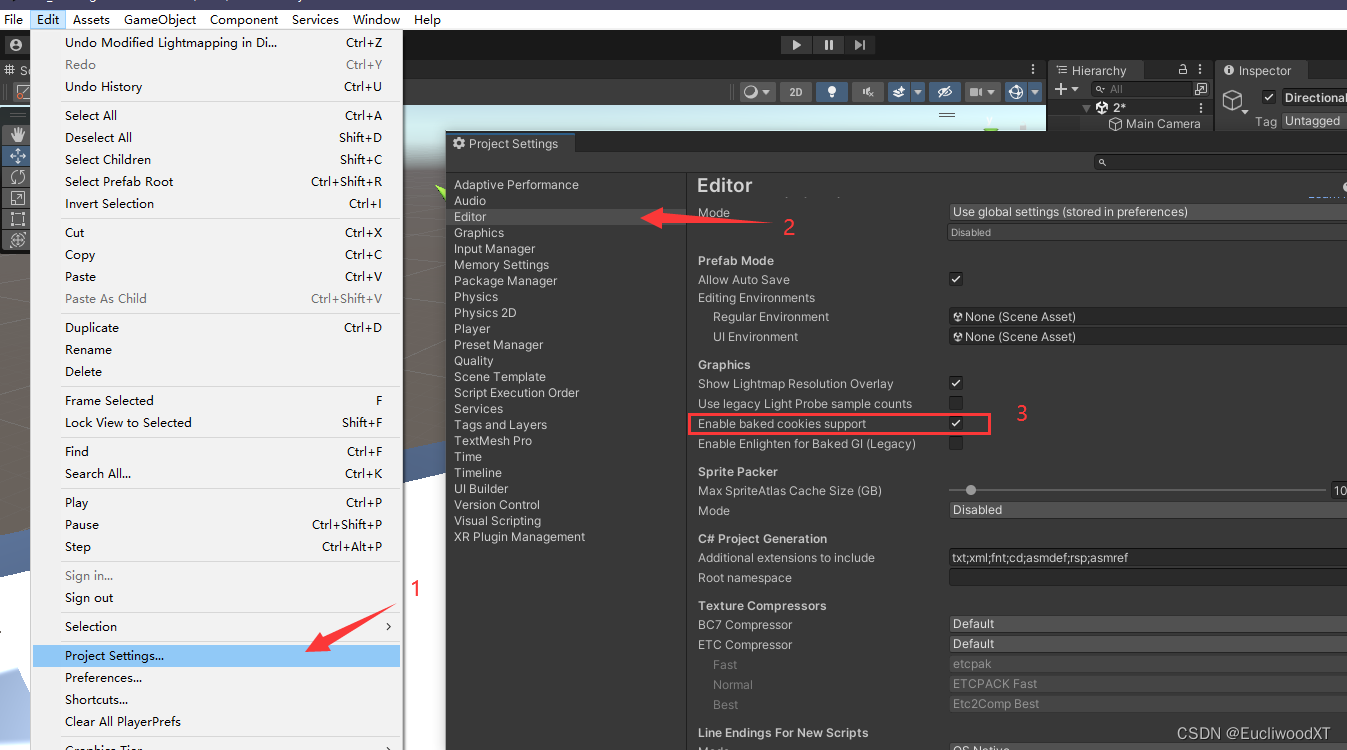1347x750 pixels.
Task: Open BC7 Compressor dropdown
Action: point(1148,624)
